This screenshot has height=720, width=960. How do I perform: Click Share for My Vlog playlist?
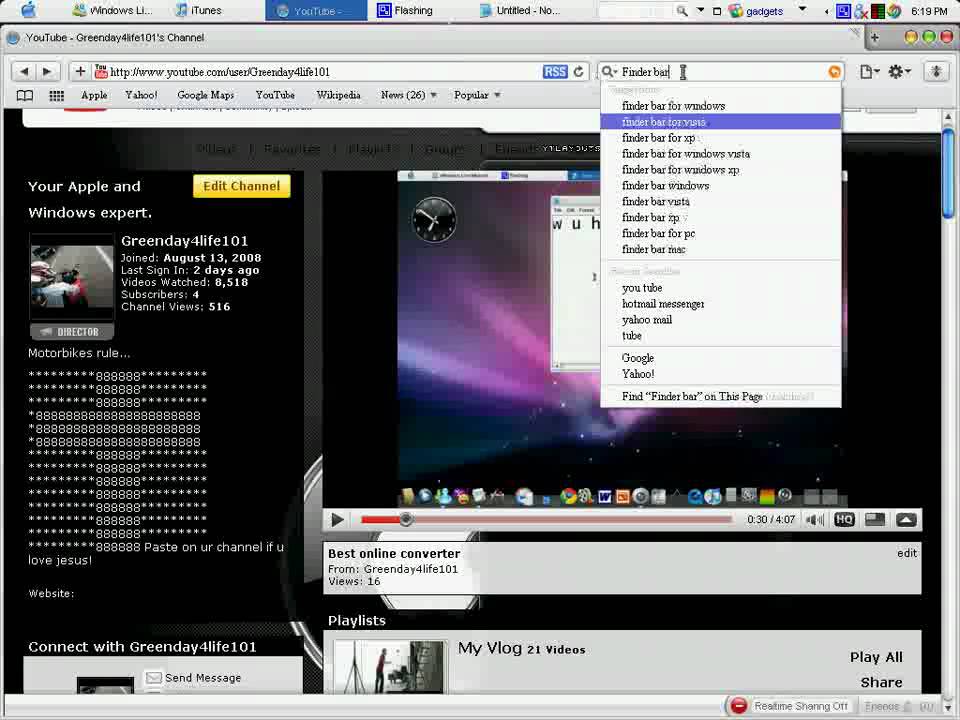click(881, 682)
